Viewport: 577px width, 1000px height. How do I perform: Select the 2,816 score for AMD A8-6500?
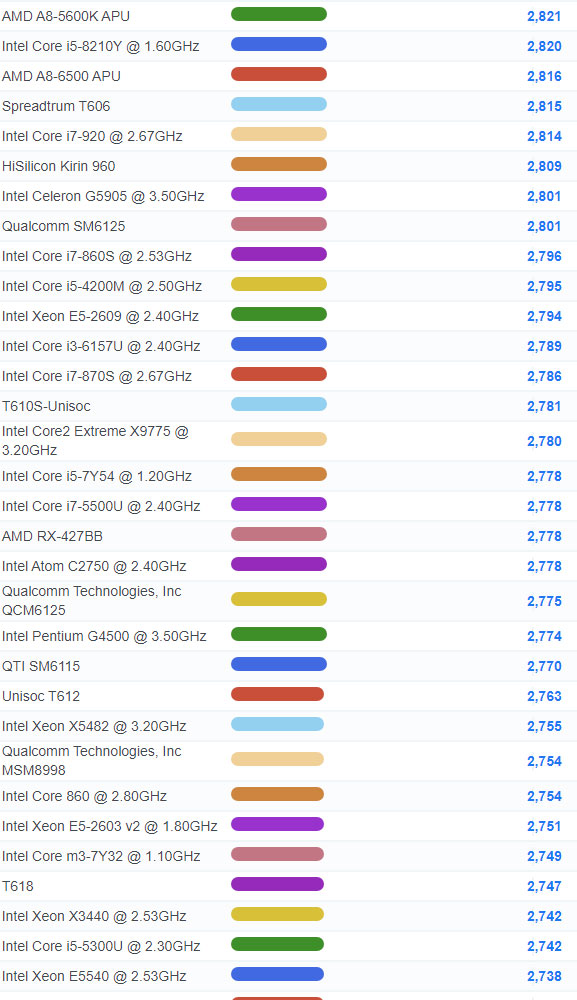(544, 76)
